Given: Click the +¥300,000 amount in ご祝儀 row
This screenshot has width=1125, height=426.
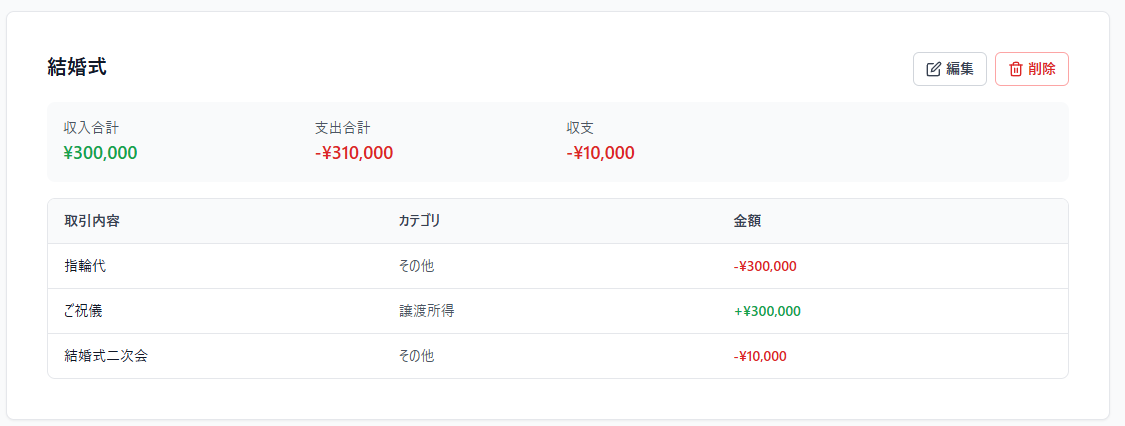Looking at the screenshot, I should [767, 311].
